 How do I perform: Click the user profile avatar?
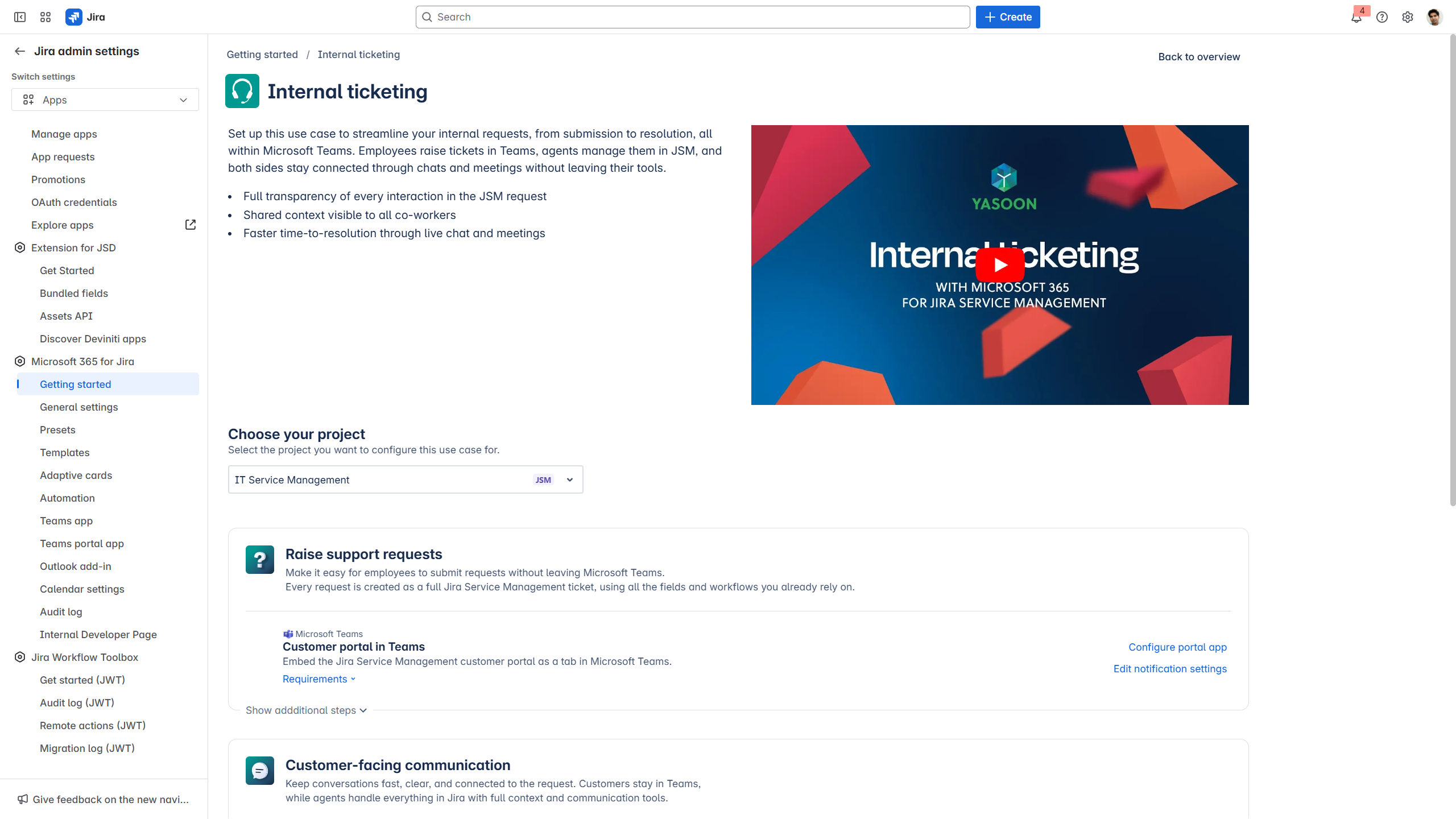point(1434,17)
